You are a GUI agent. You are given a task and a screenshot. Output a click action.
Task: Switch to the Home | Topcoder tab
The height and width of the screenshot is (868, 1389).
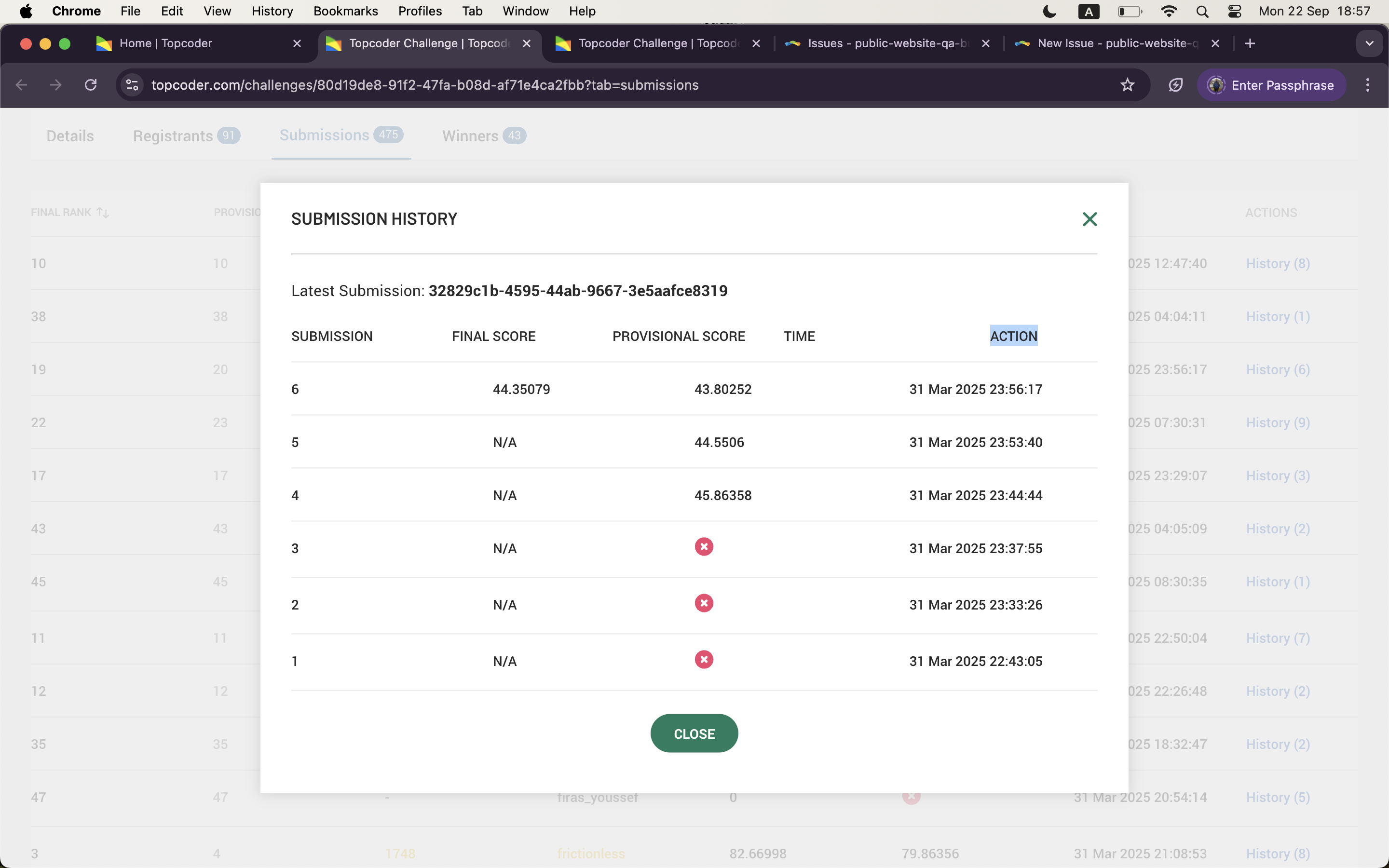point(165,43)
